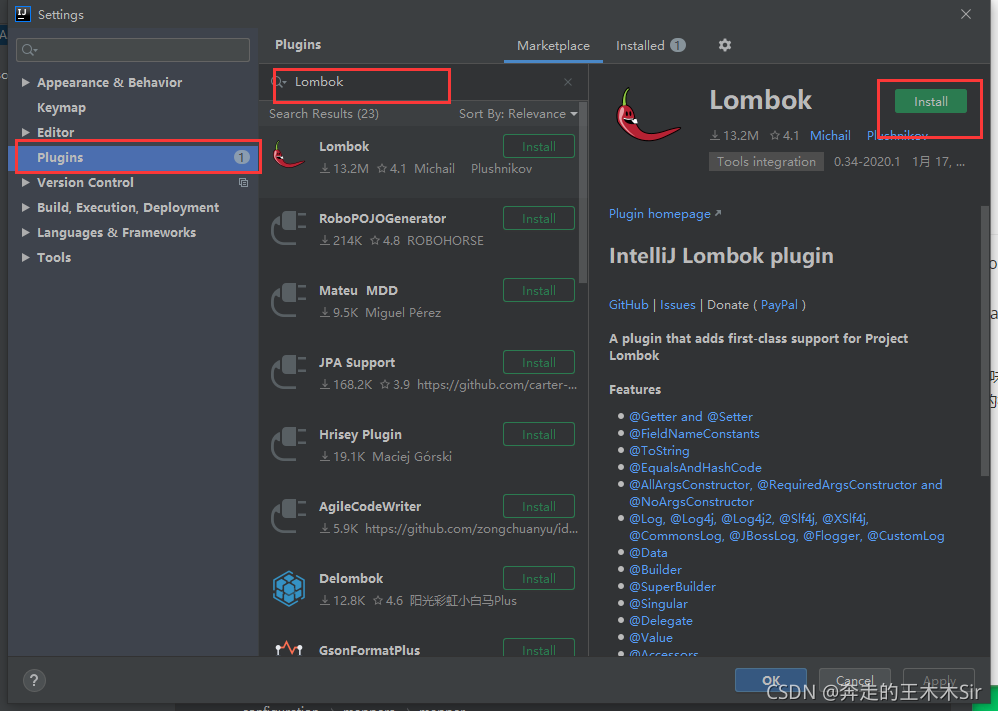Install the Mateu MDD plugin
This screenshot has height=711, width=998.
click(x=538, y=290)
